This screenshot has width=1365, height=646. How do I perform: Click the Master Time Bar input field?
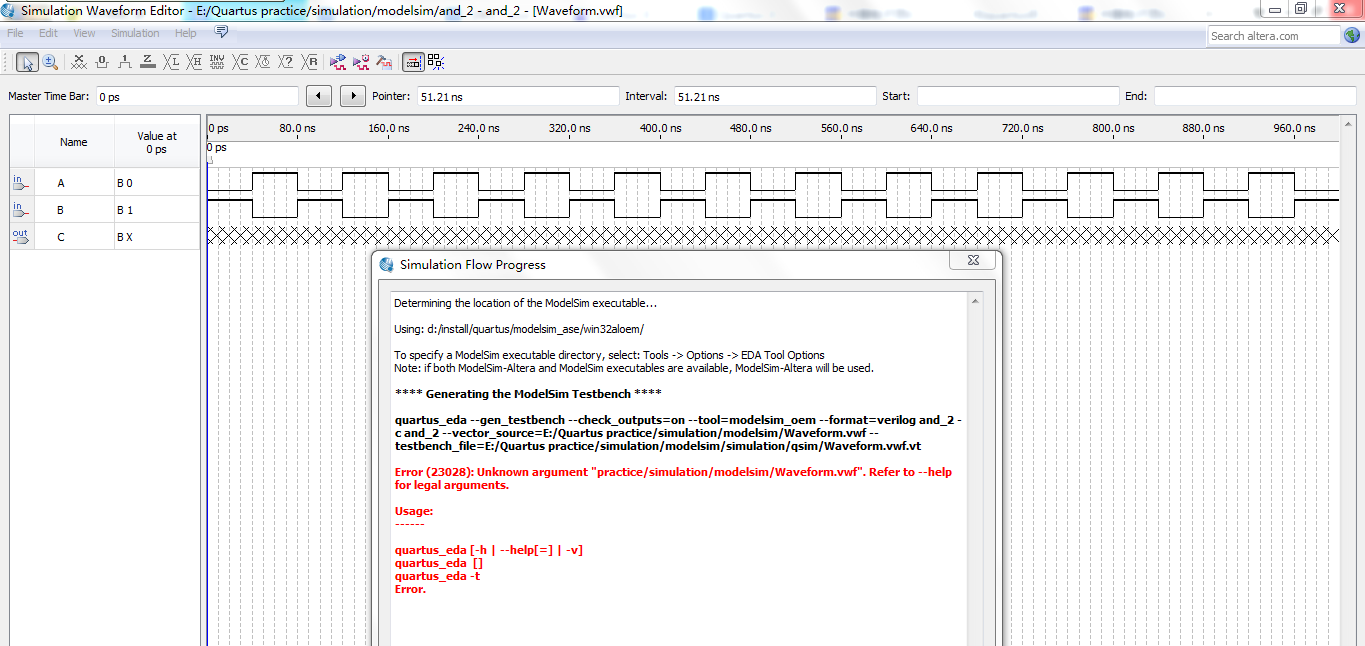coord(196,97)
